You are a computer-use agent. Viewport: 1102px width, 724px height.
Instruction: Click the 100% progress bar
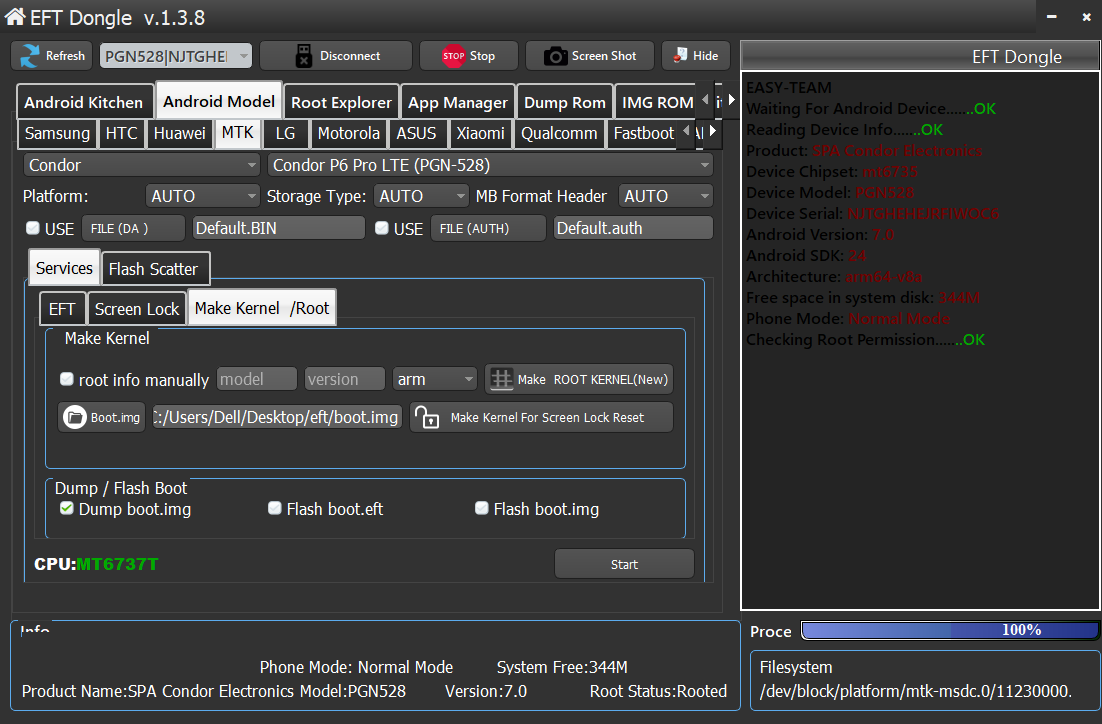click(x=950, y=630)
